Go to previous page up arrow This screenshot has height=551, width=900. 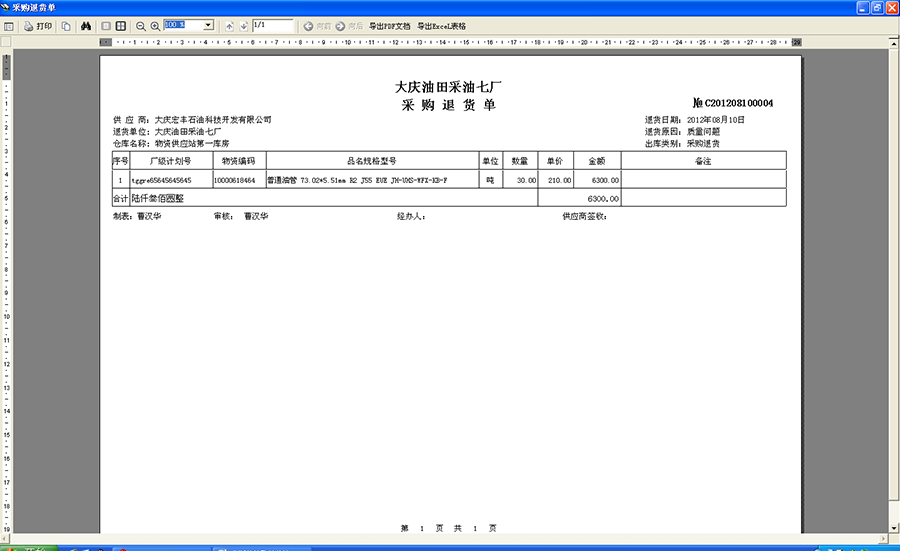click(x=229, y=26)
